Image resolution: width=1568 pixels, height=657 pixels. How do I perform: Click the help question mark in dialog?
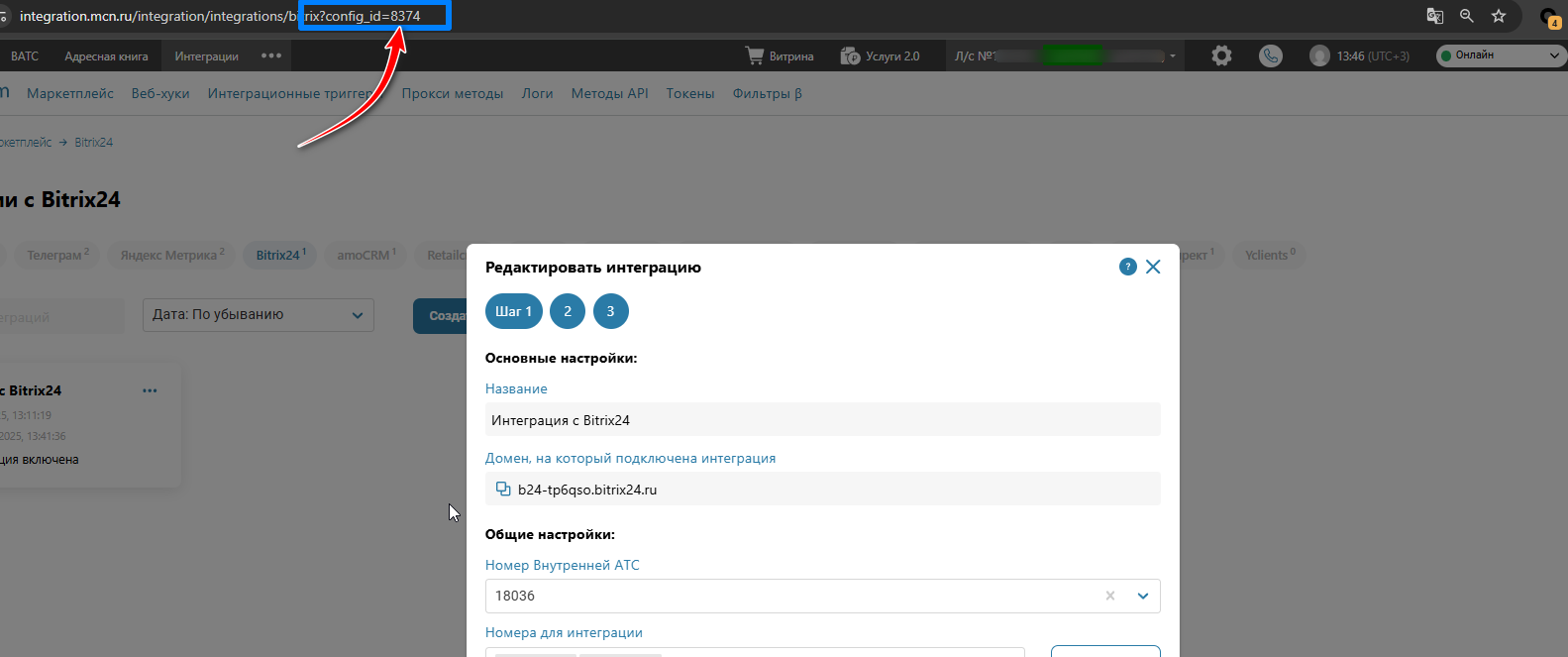[1127, 267]
